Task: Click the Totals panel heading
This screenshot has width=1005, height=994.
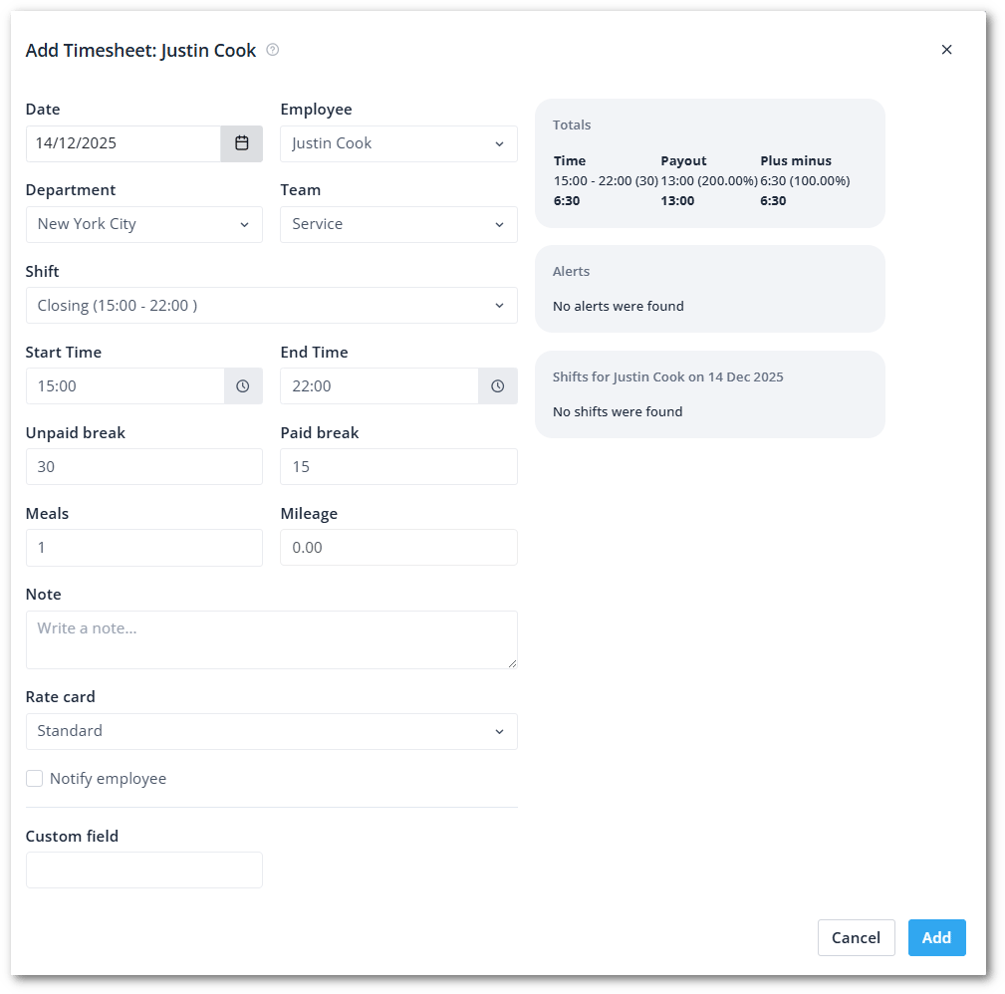Action: (572, 125)
